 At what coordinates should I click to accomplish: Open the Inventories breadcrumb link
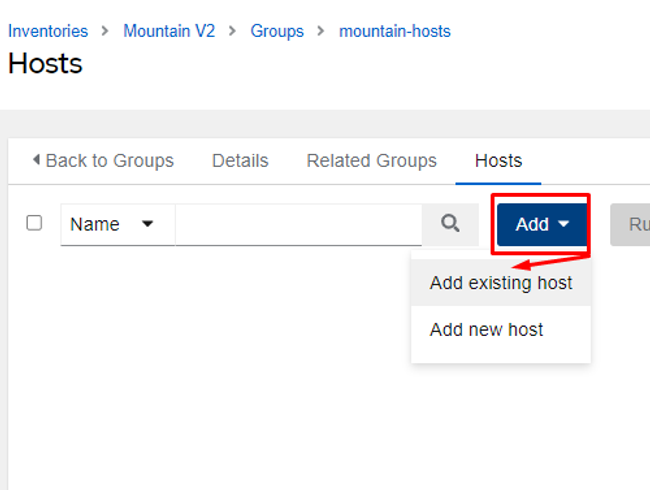click(x=48, y=31)
